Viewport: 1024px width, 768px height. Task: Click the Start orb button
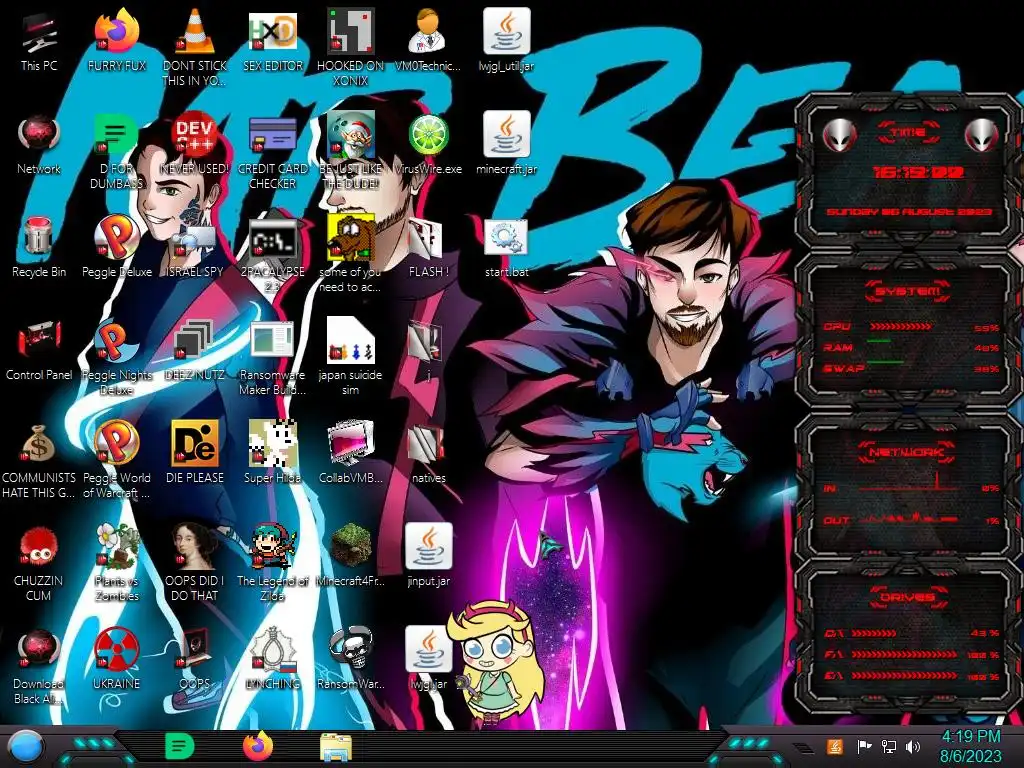(x=27, y=746)
